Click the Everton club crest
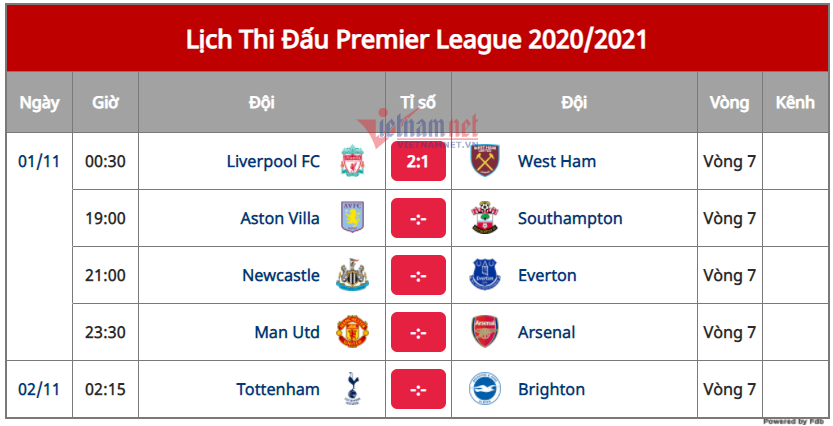This screenshot has height=426, width=833. point(485,275)
